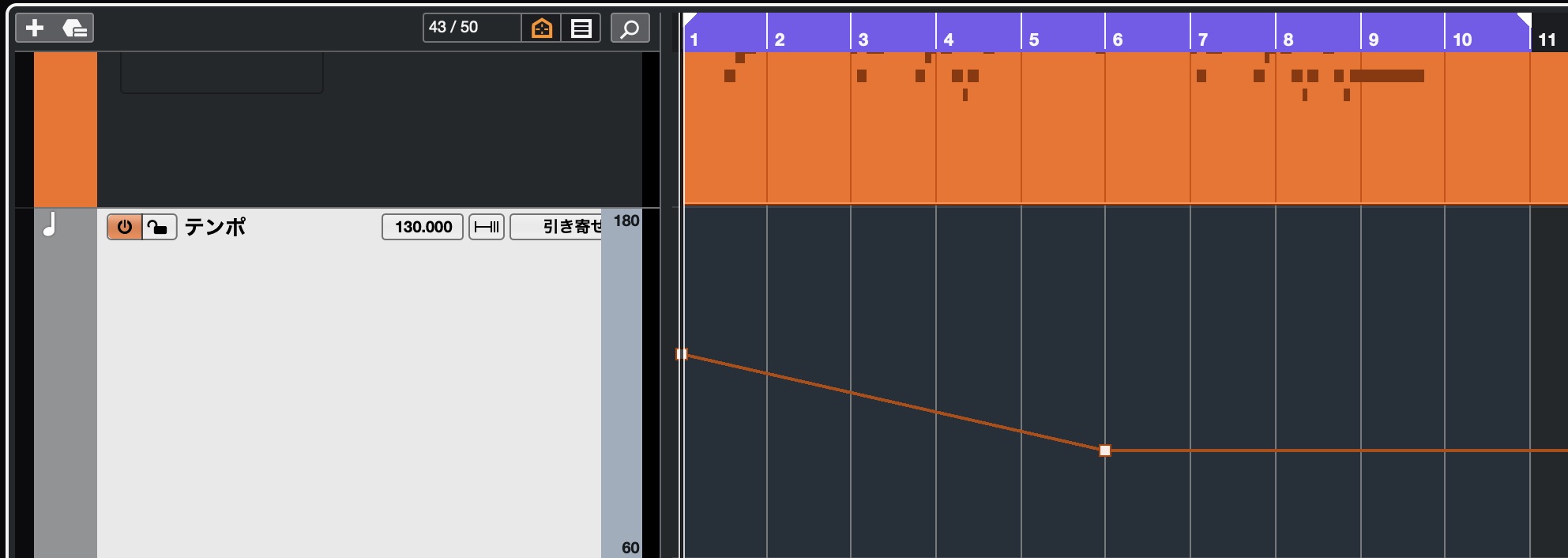1568x558 pixels.
Task: Click the 43 / 50 track count field
Action: 472,28
